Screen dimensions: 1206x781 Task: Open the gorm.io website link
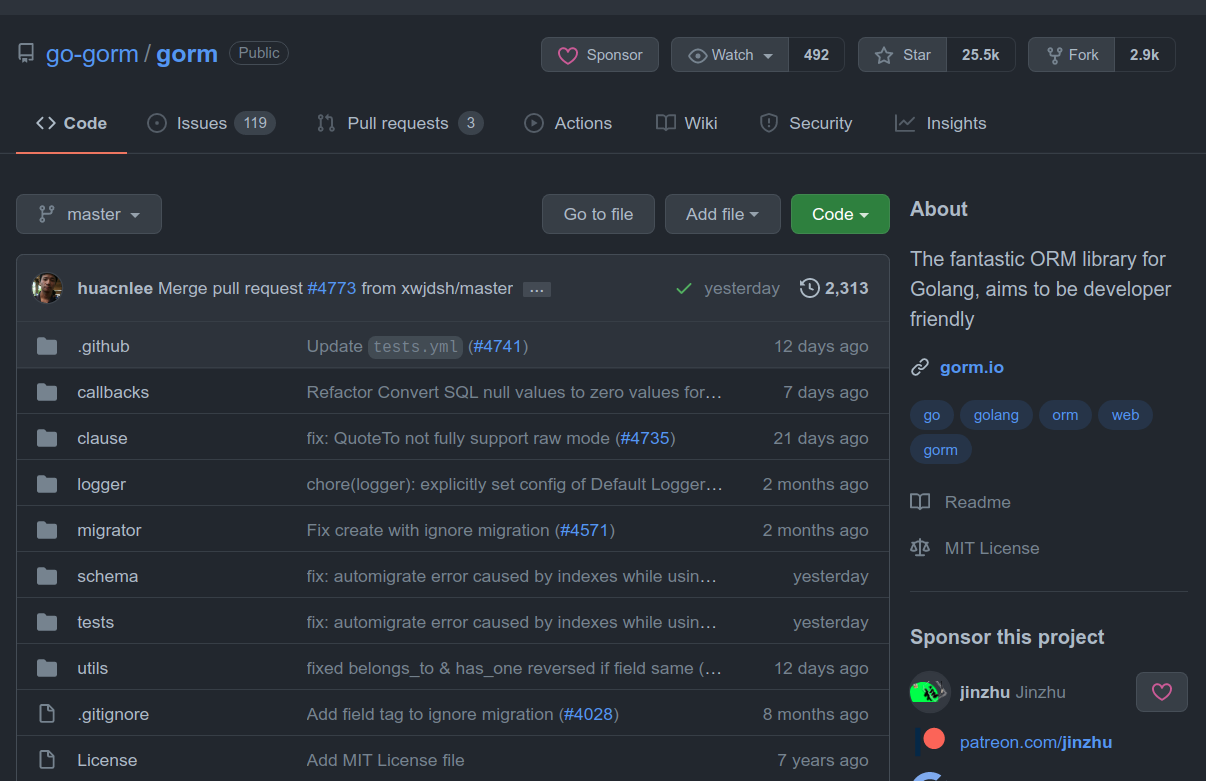[972, 367]
